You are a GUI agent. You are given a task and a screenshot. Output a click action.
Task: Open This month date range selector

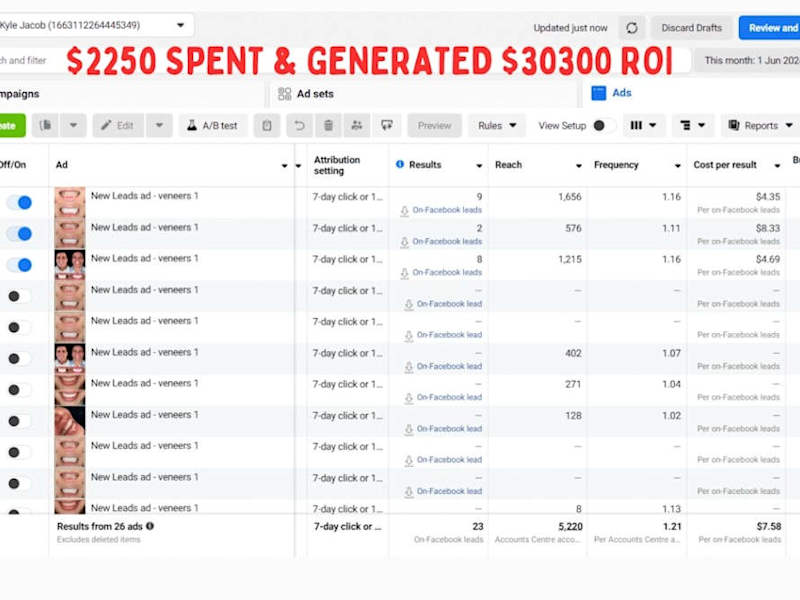[748, 60]
